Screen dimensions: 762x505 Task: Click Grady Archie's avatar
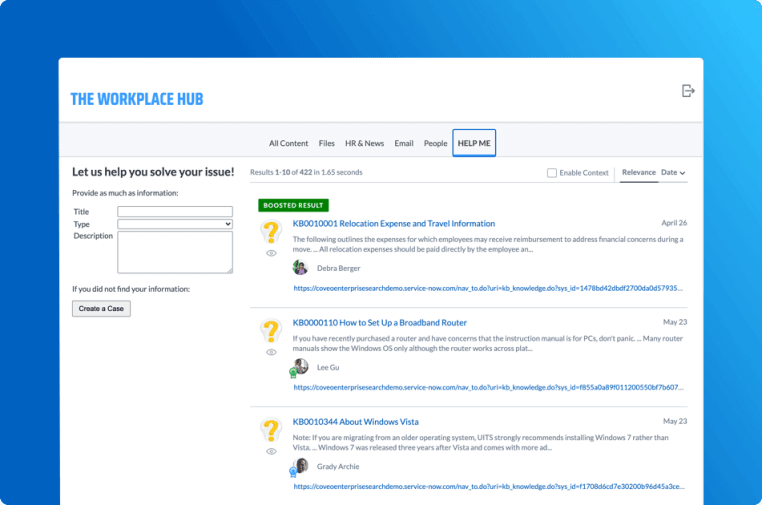coord(300,466)
